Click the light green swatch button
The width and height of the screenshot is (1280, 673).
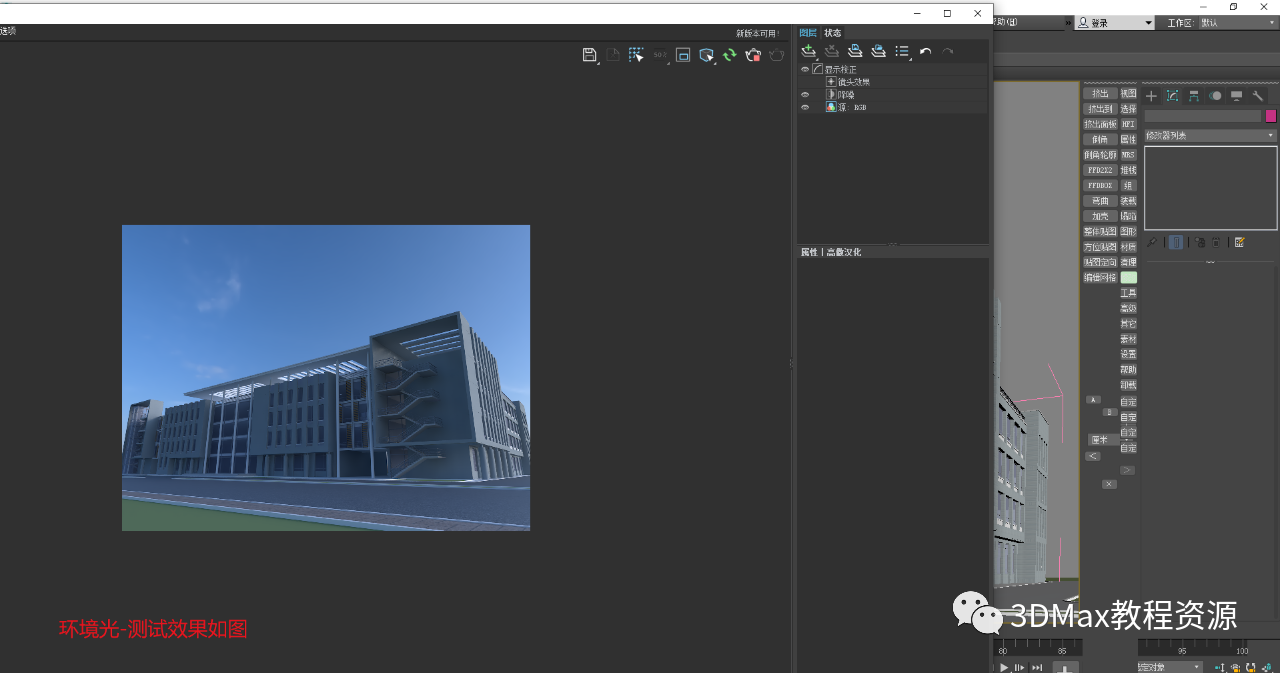click(1129, 277)
